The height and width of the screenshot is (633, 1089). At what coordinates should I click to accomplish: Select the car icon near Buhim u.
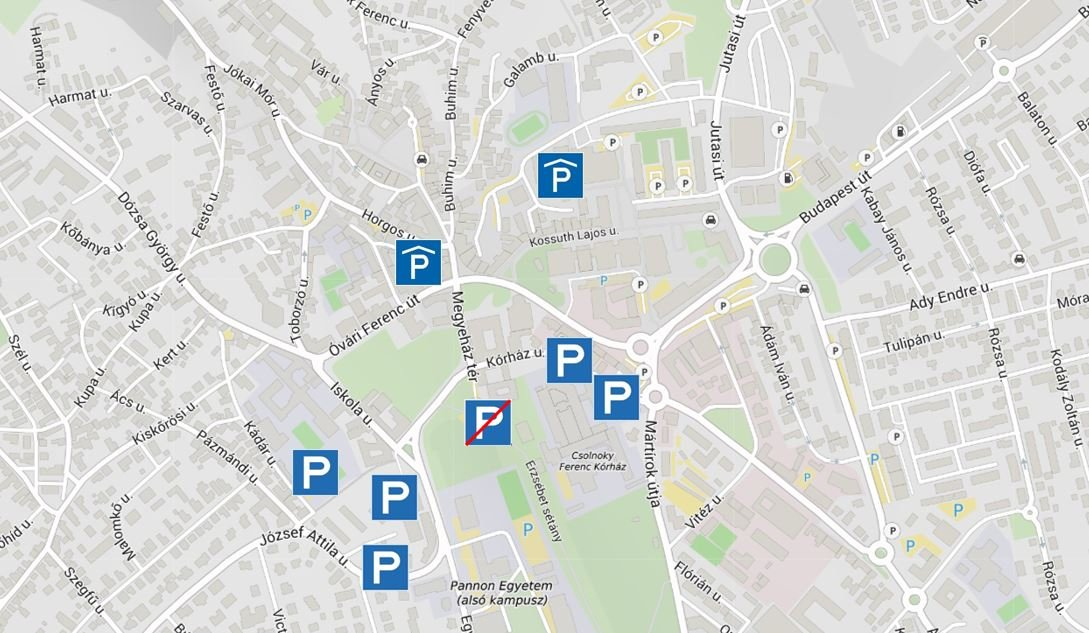click(x=422, y=160)
